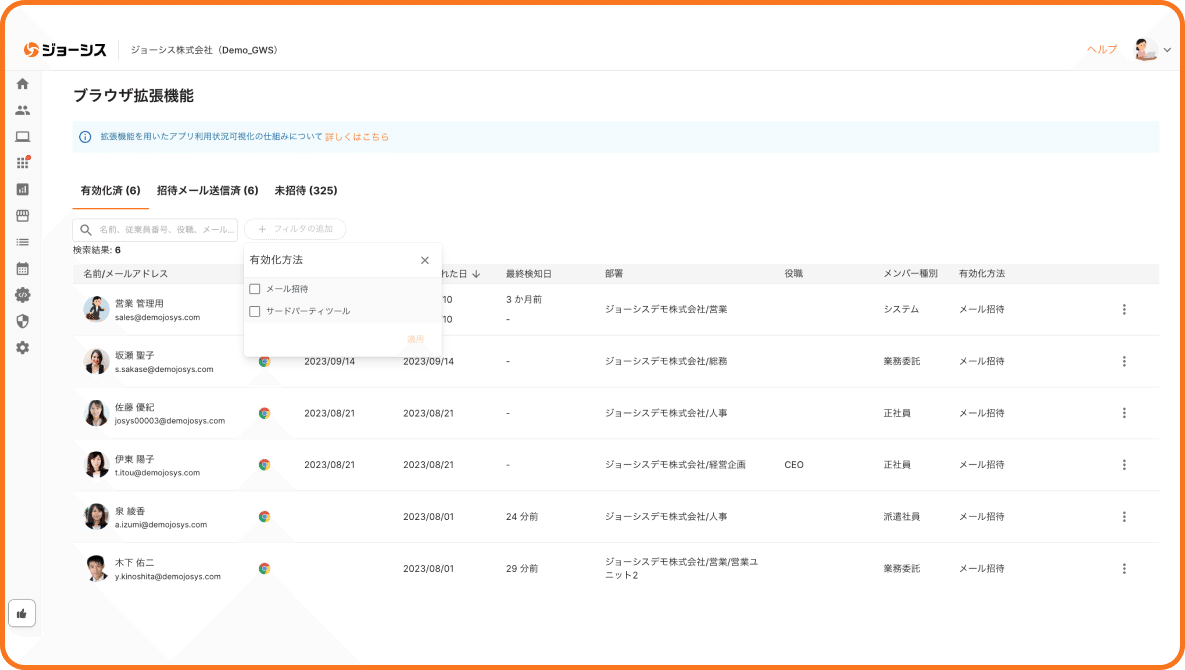Click 坂瀬 聖子 avatar thumbnail
Viewport: 1185px width, 670px height.
(96, 362)
